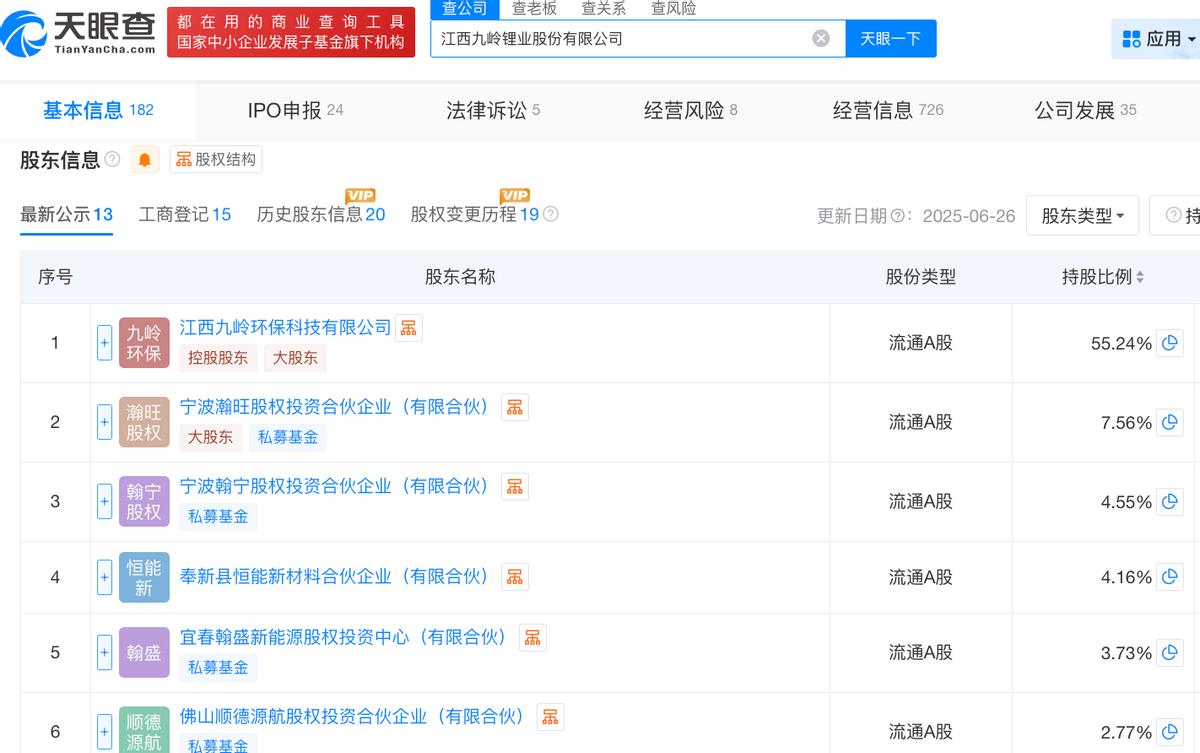The height and width of the screenshot is (753, 1200).
Task: Click equity structure icon after 佛山顺德源航股权投资合伙企业
Action: point(550,716)
